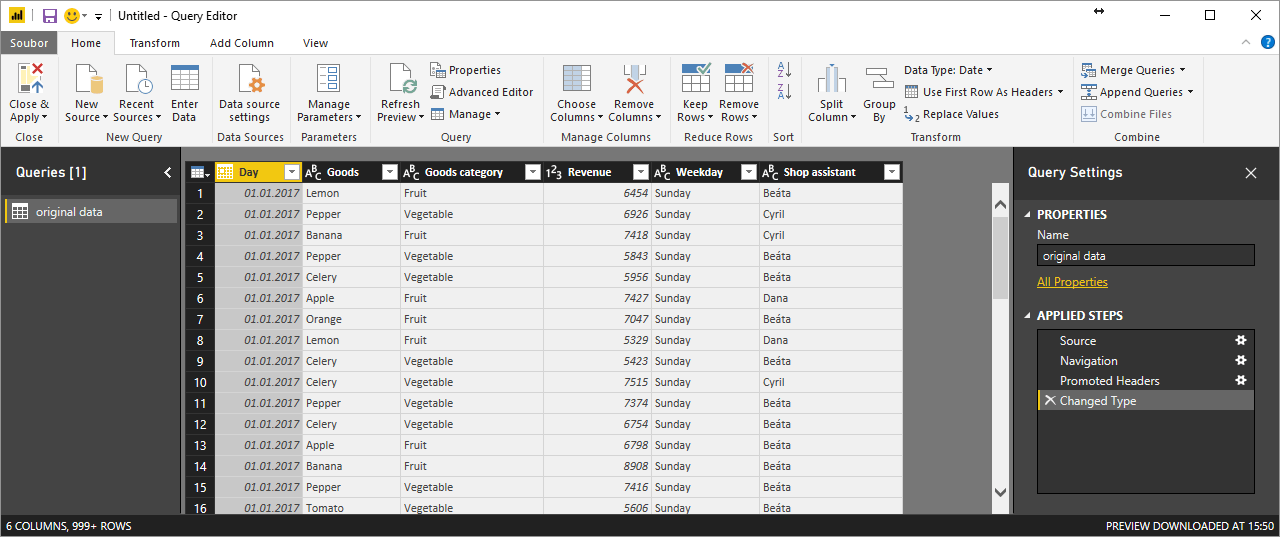
Task: Switch to the Add Column tab
Action: pos(242,43)
